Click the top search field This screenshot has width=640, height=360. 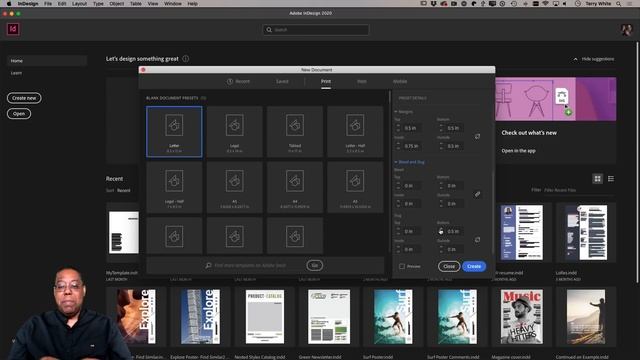[x=316, y=30]
